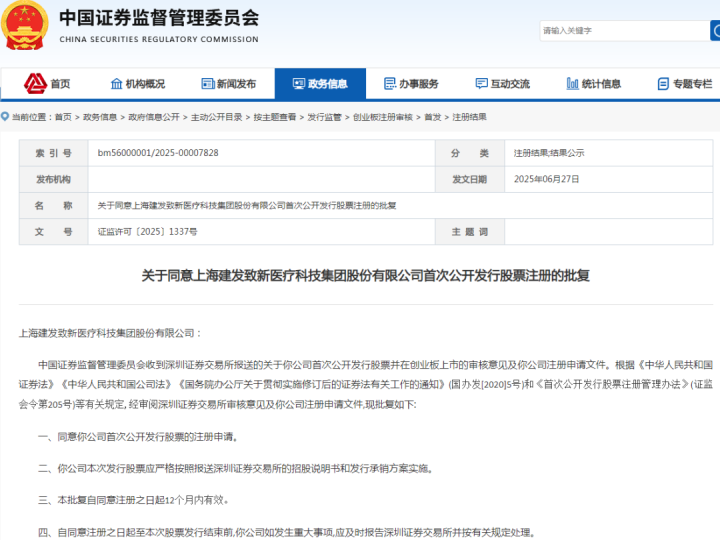720x540 pixels.
Task: Open 注册结果 breadcrumb link
Action: pos(469,117)
